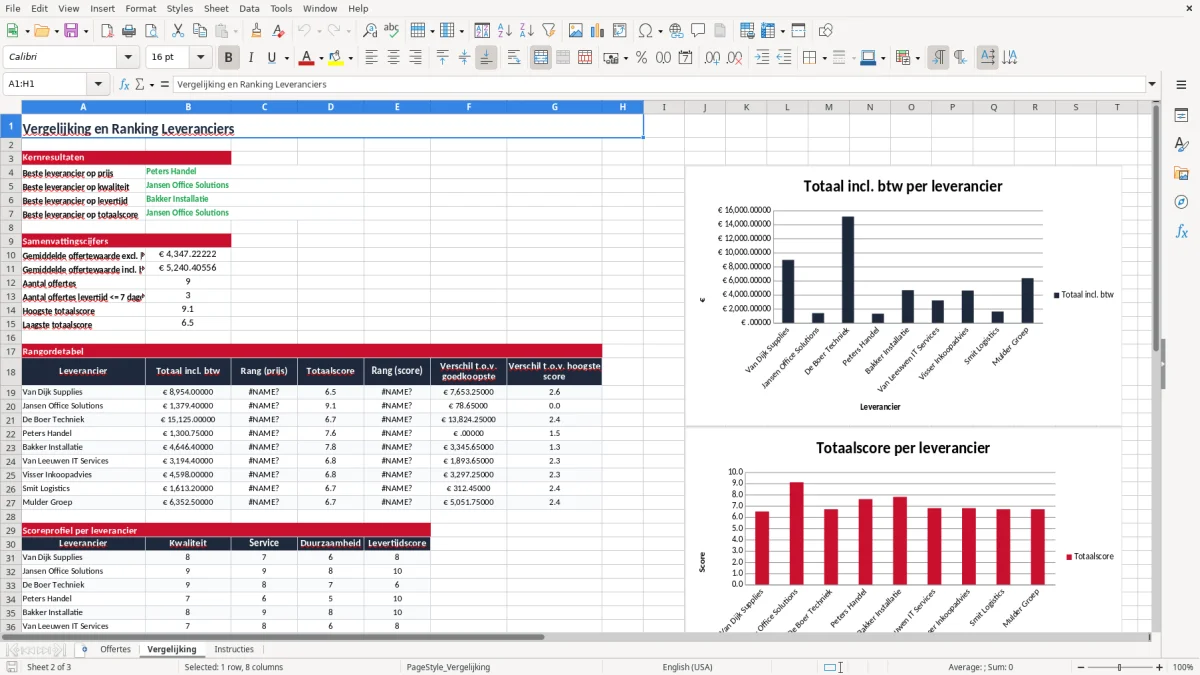Click the formula input line field

(658, 85)
